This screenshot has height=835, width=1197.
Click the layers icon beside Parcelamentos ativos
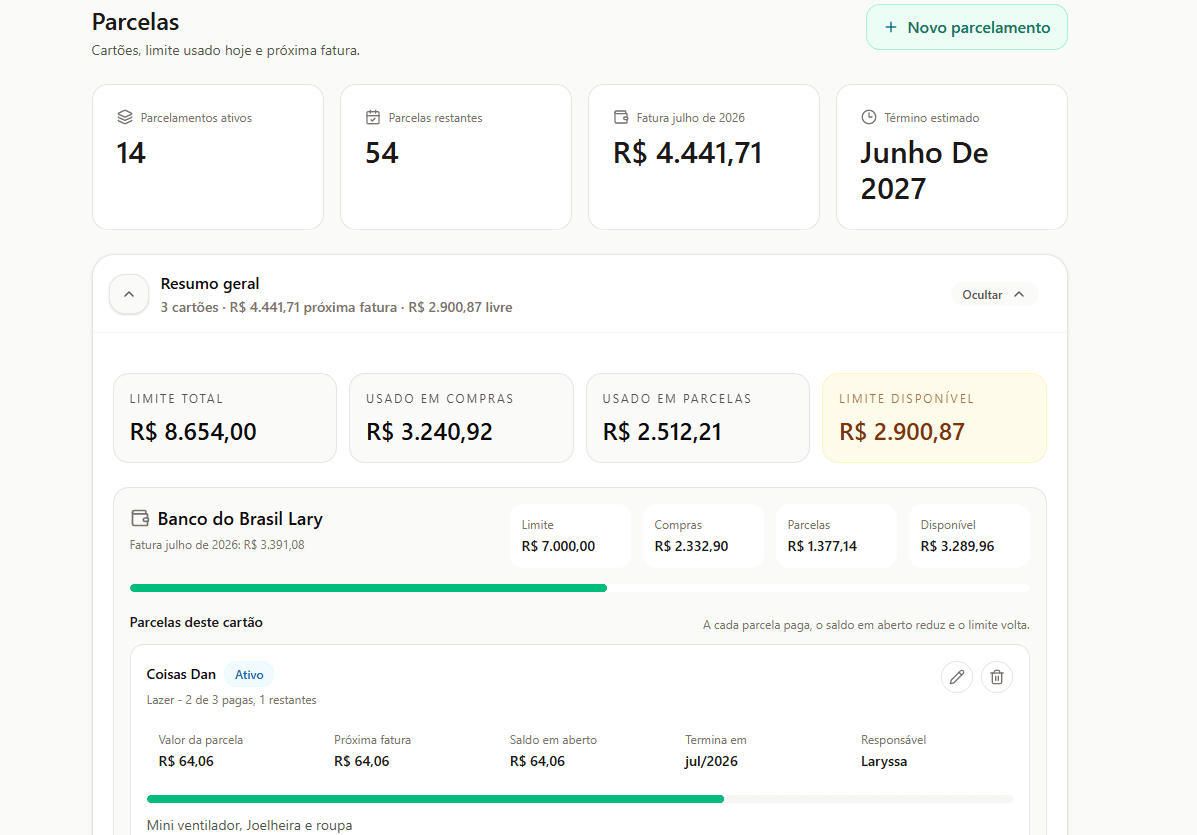pyautogui.click(x=125, y=118)
